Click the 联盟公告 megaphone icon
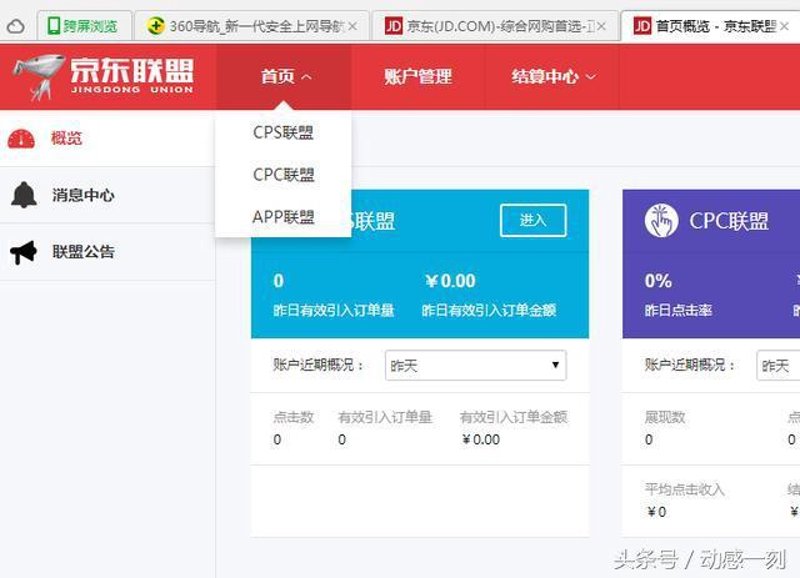The image size is (800, 578). point(23,252)
